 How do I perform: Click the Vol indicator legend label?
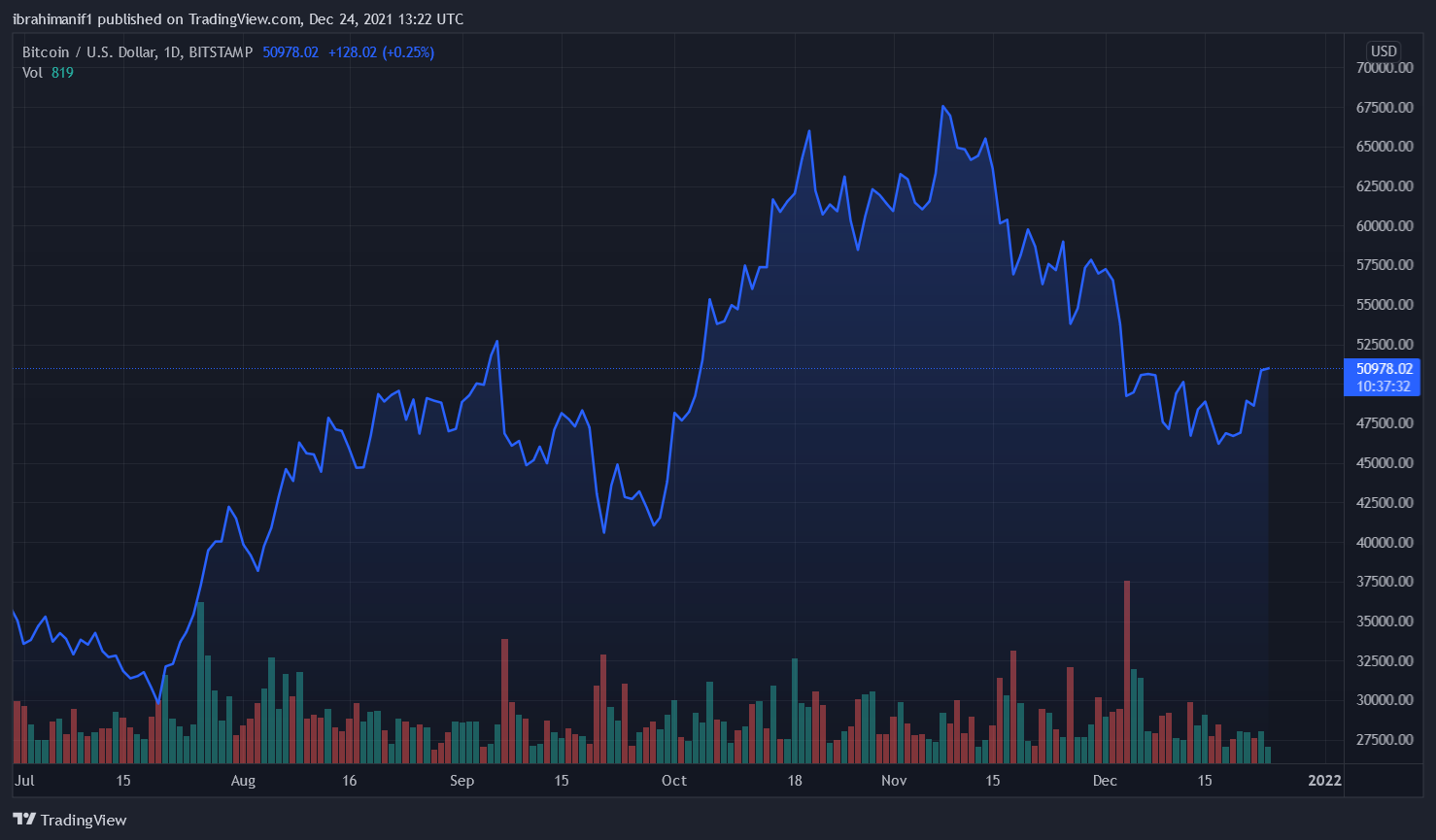click(32, 73)
